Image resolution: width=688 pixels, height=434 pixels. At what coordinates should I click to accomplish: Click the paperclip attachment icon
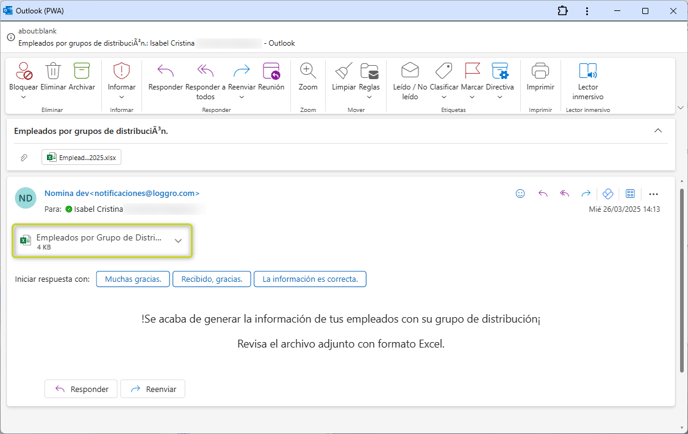click(24, 157)
